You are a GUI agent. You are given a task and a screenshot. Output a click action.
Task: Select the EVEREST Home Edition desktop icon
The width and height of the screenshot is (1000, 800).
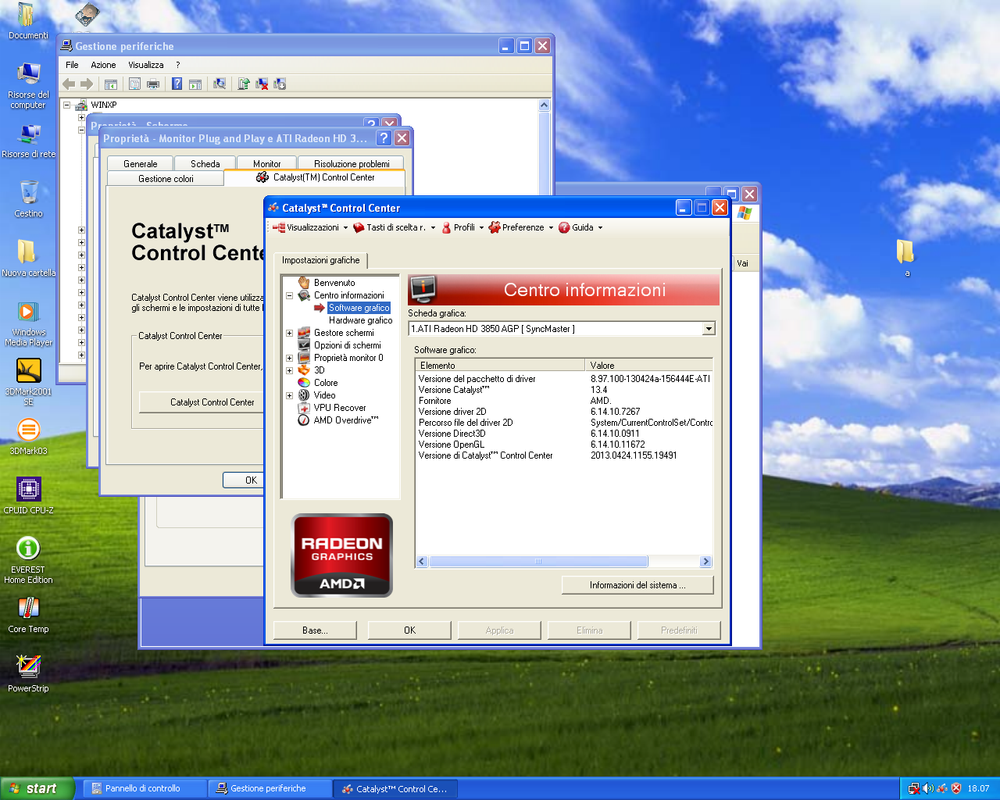pos(28,548)
